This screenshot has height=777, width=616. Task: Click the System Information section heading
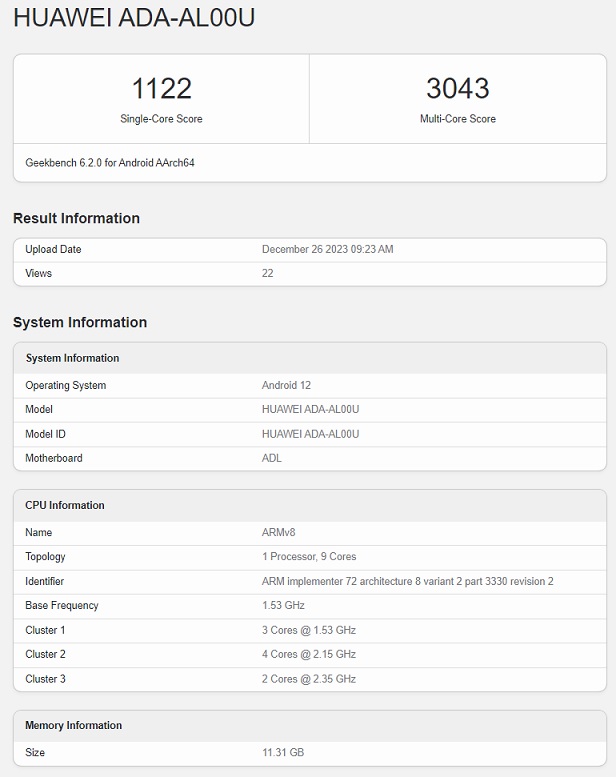point(80,322)
